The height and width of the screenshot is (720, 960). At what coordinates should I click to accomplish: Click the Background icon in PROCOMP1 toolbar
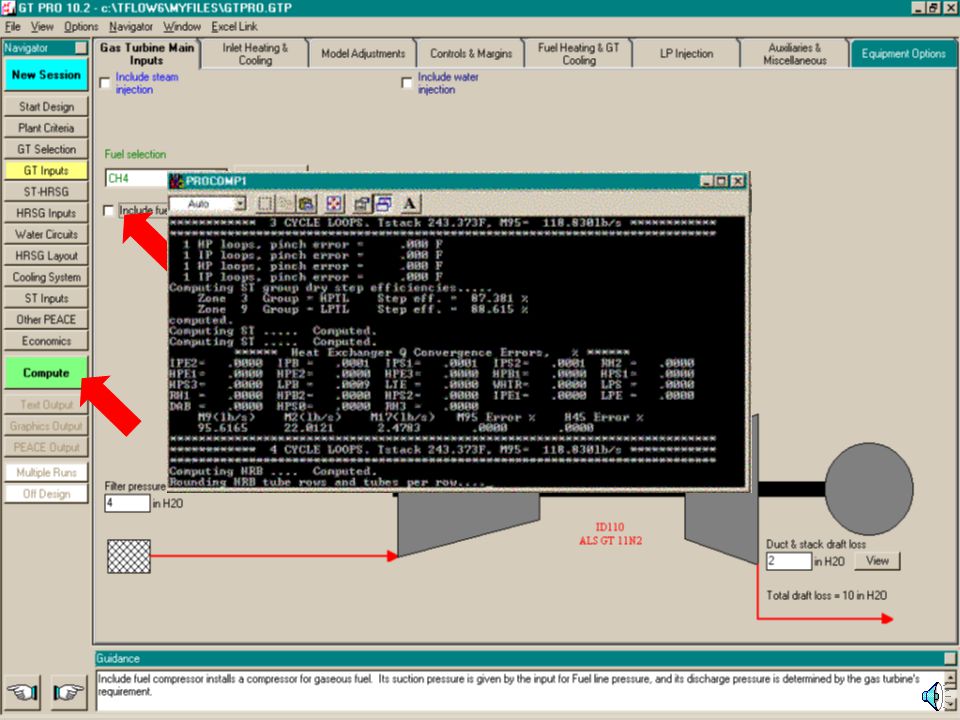[384, 204]
